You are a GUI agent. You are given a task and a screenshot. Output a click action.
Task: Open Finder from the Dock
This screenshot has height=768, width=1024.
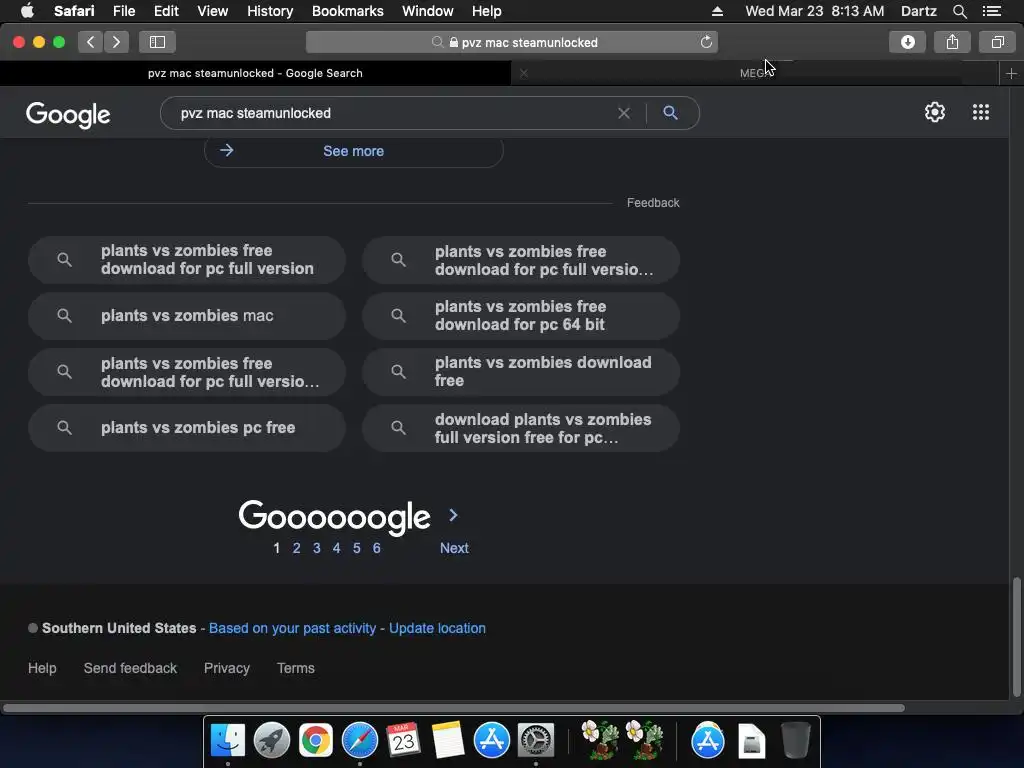pos(227,740)
